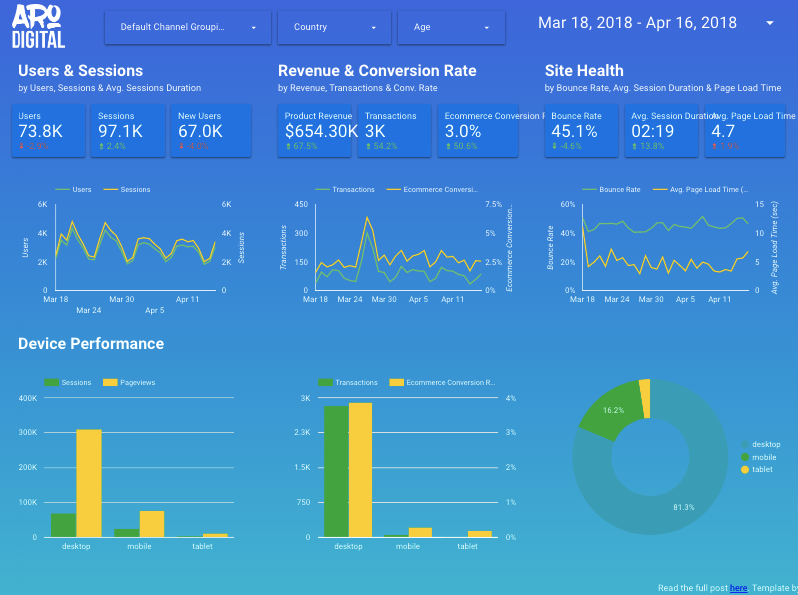Click the tablet legend dot in donut chart
798x595 pixels.
[745, 469]
